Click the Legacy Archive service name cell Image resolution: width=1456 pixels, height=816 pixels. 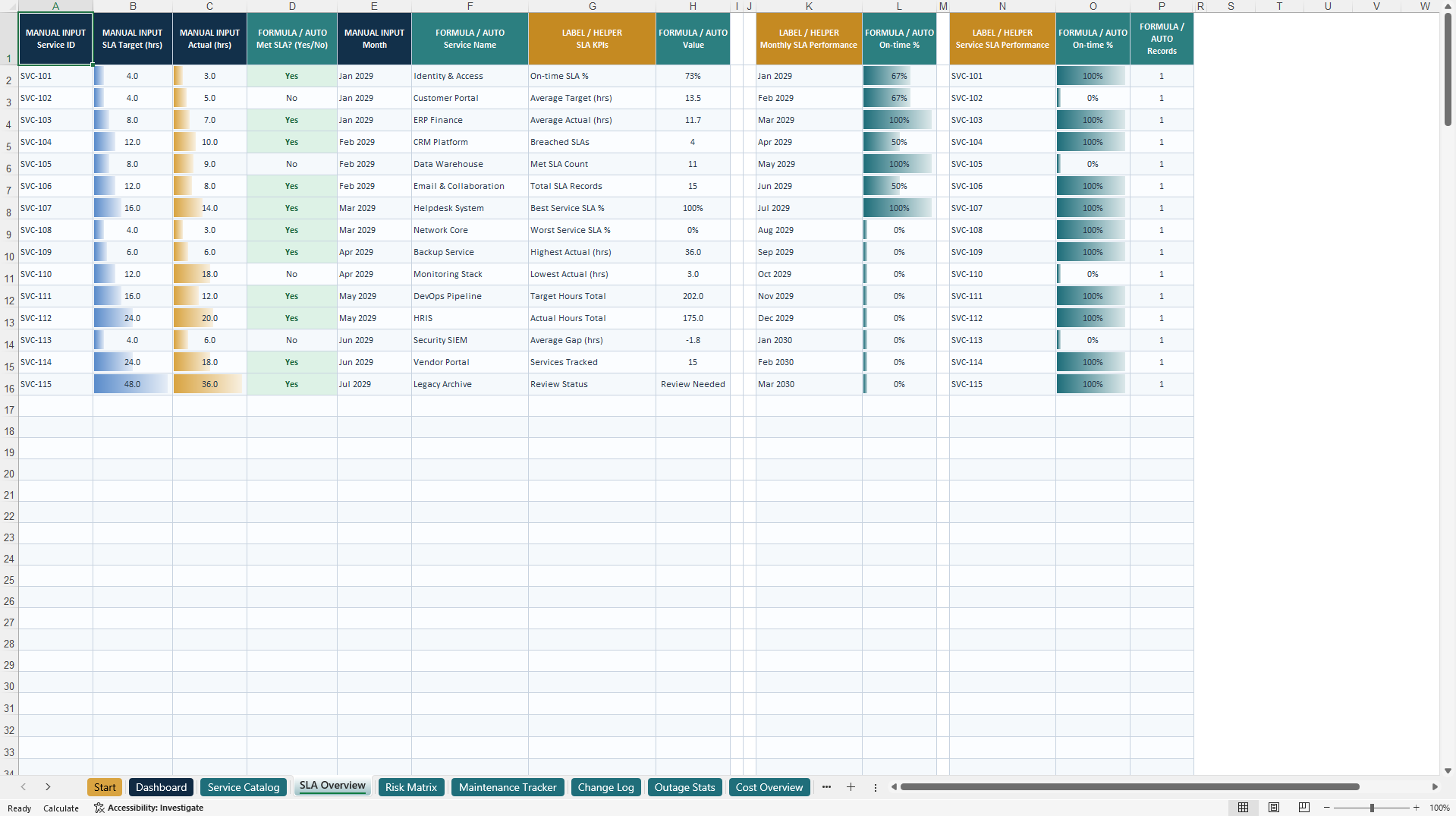tap(470, 384)
